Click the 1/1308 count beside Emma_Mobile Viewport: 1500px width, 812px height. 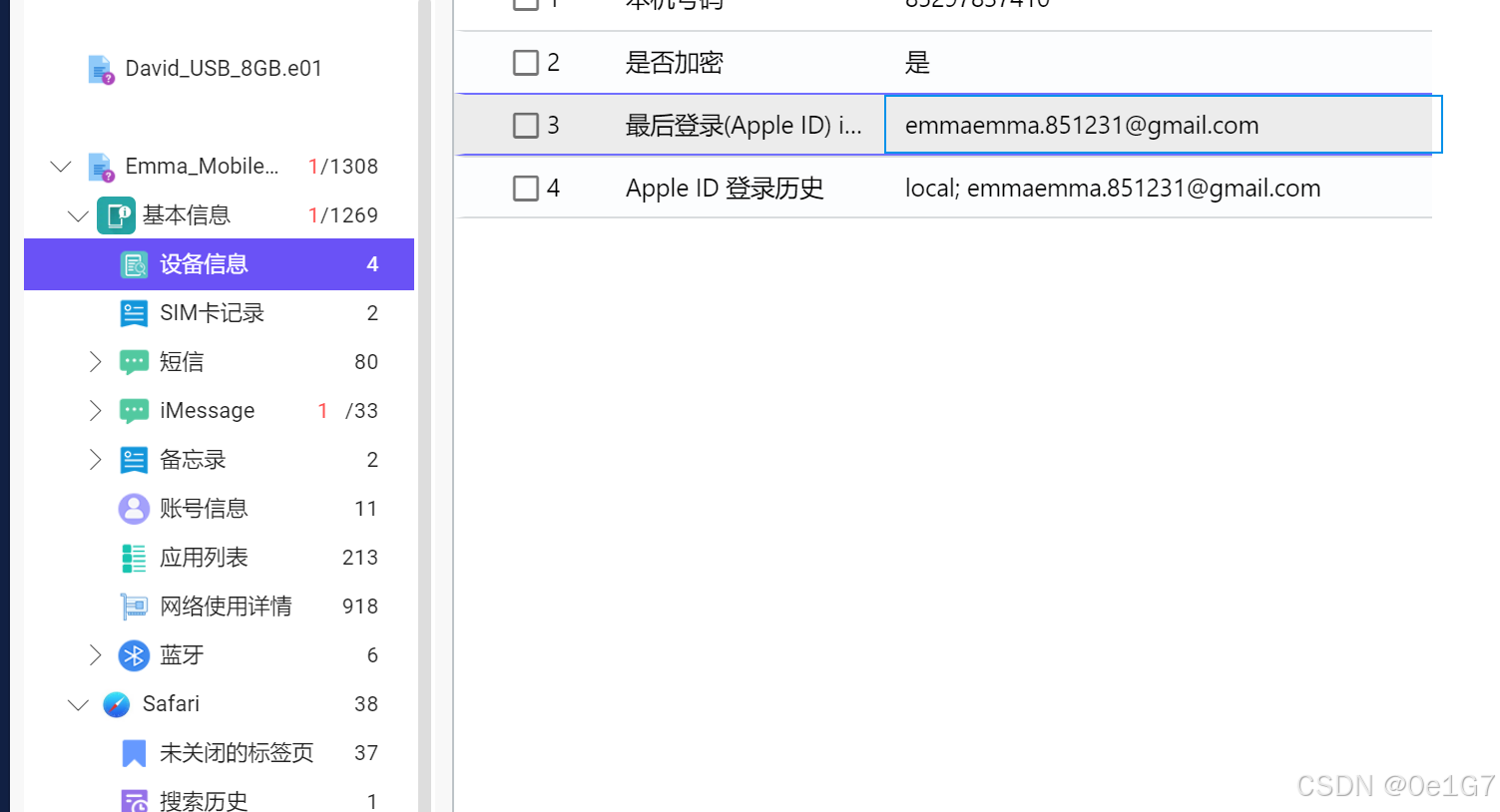click(343, 167)
